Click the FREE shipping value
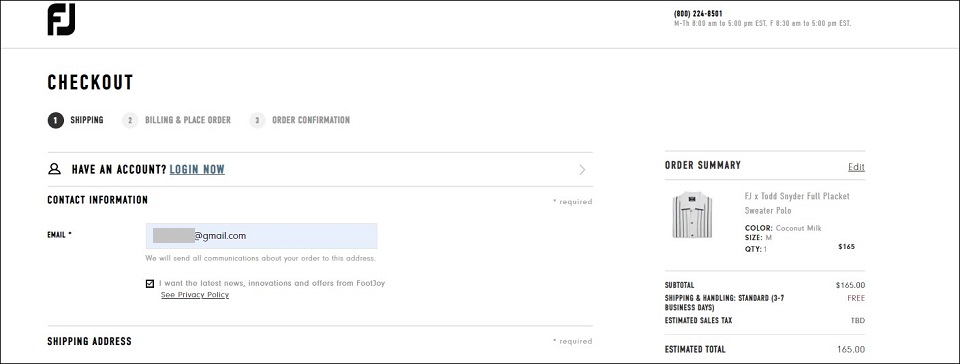 click(x=856, y=298)
